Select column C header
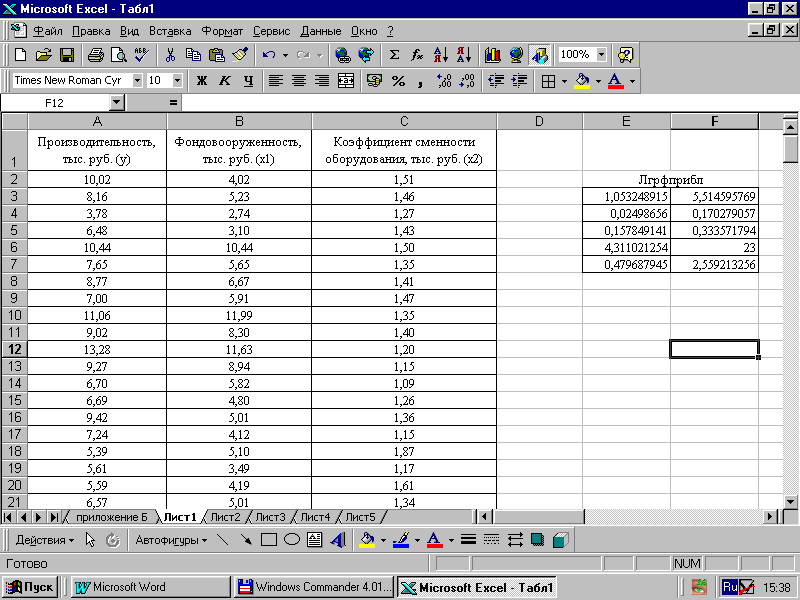This screenshot has height=600, width=800. pos(404,122)
